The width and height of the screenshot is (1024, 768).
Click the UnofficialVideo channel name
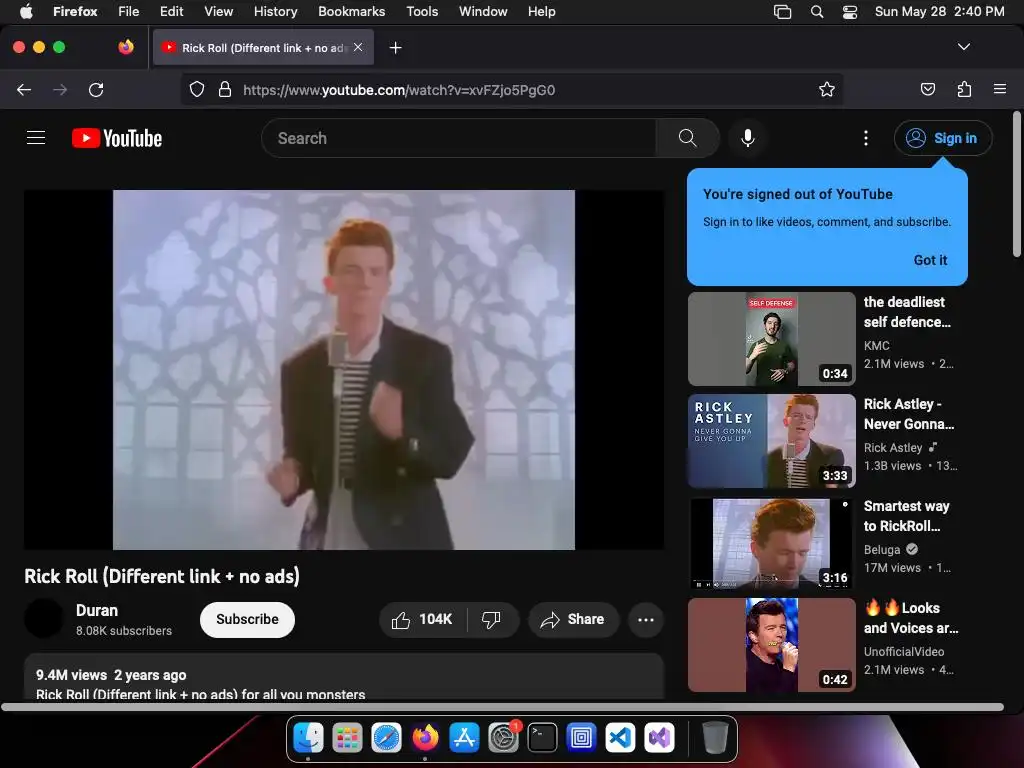pos(904,651)
